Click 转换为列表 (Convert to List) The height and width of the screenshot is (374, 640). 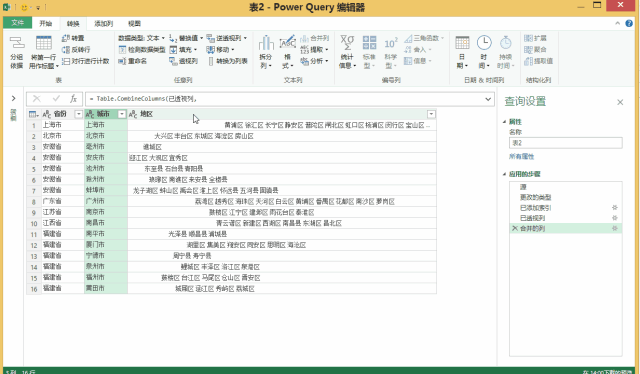pyautogui.click(x=228, y=61)
